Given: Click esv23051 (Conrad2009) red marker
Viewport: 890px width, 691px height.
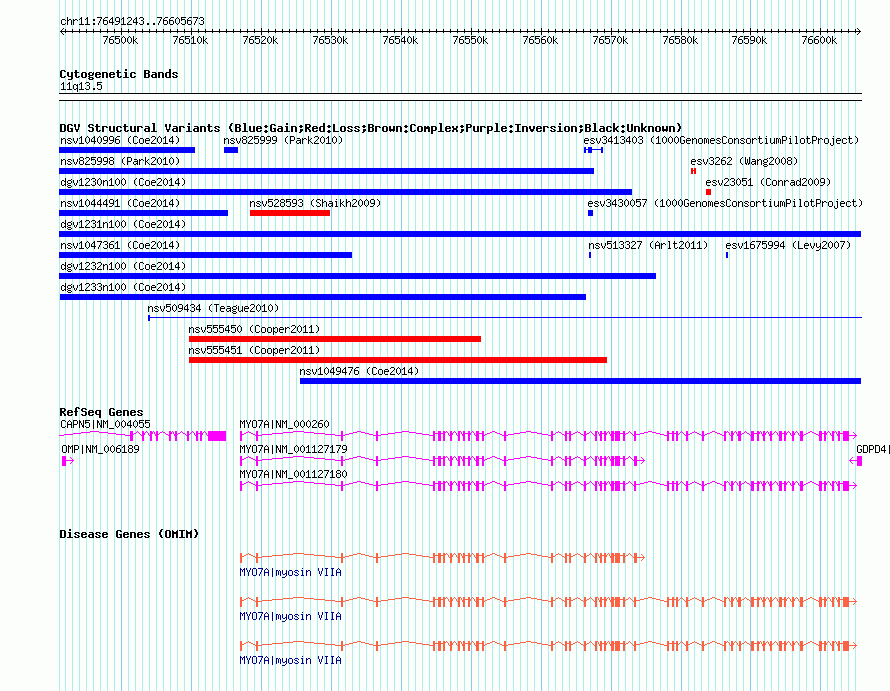Looking at the screenshot, I should tap(708, 192).
